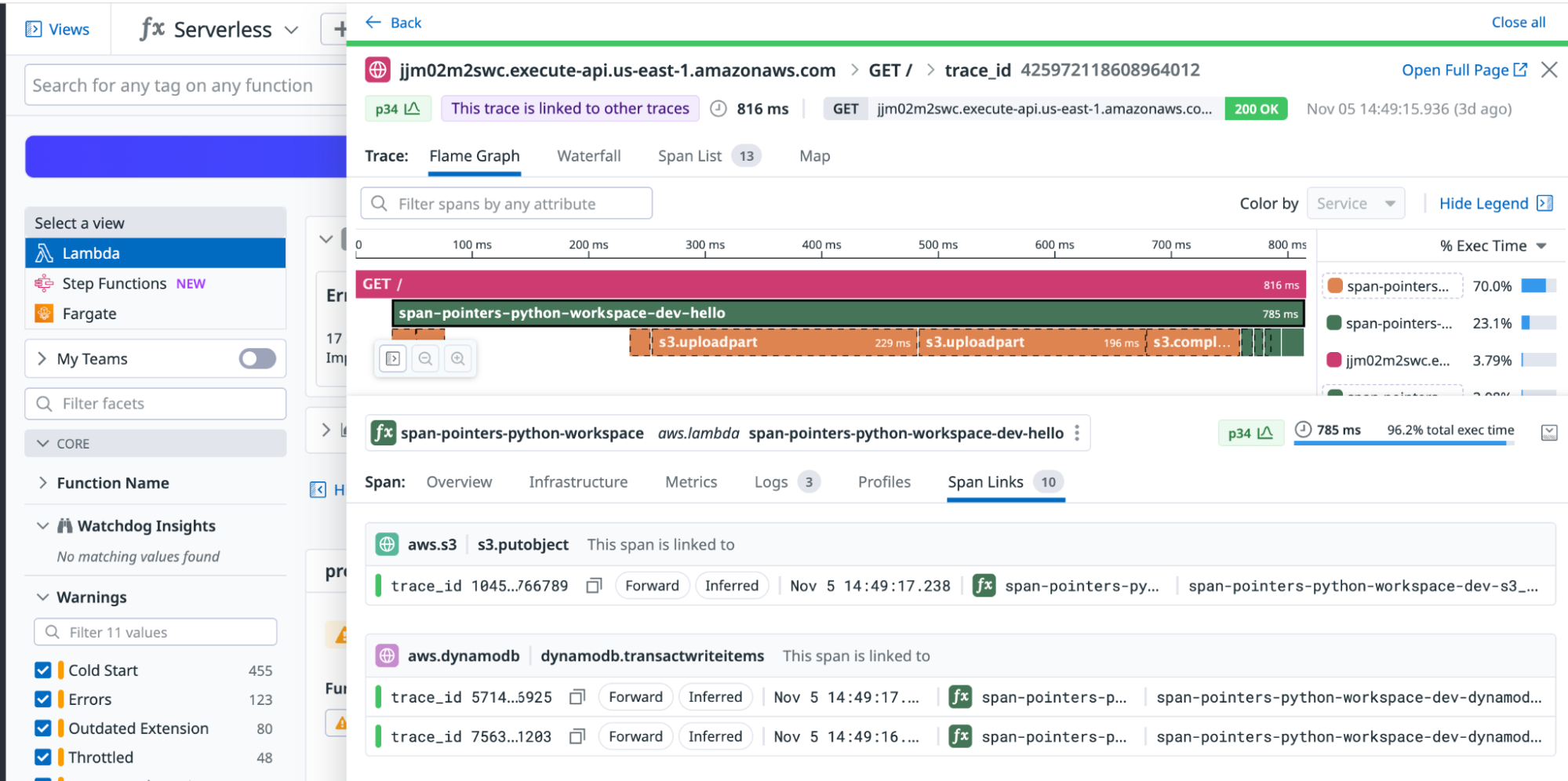Click the 96.2% total exec time bar
The height and width of the screenshot is (781, 1568).
pos(1404,441)
